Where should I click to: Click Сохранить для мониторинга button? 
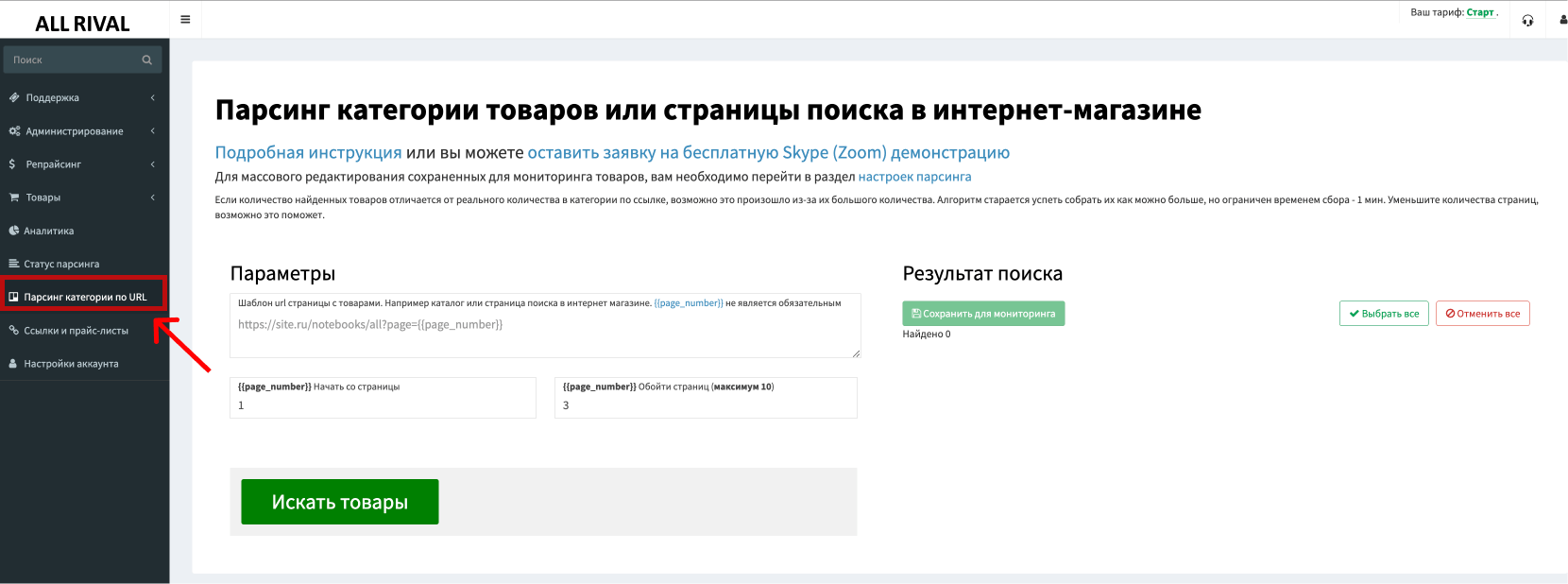pos(983,314)
